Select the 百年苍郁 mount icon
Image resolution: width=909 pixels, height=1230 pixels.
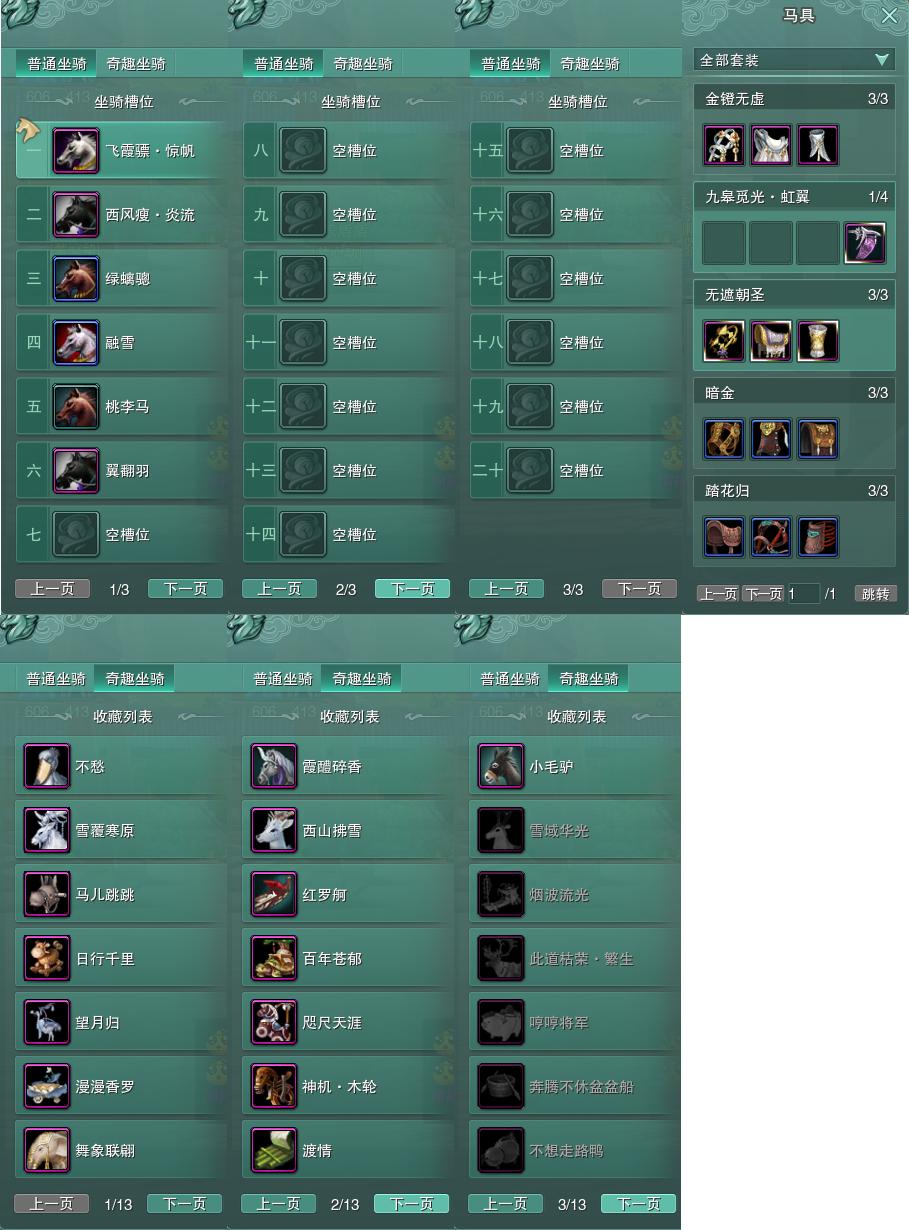[274, 959]
